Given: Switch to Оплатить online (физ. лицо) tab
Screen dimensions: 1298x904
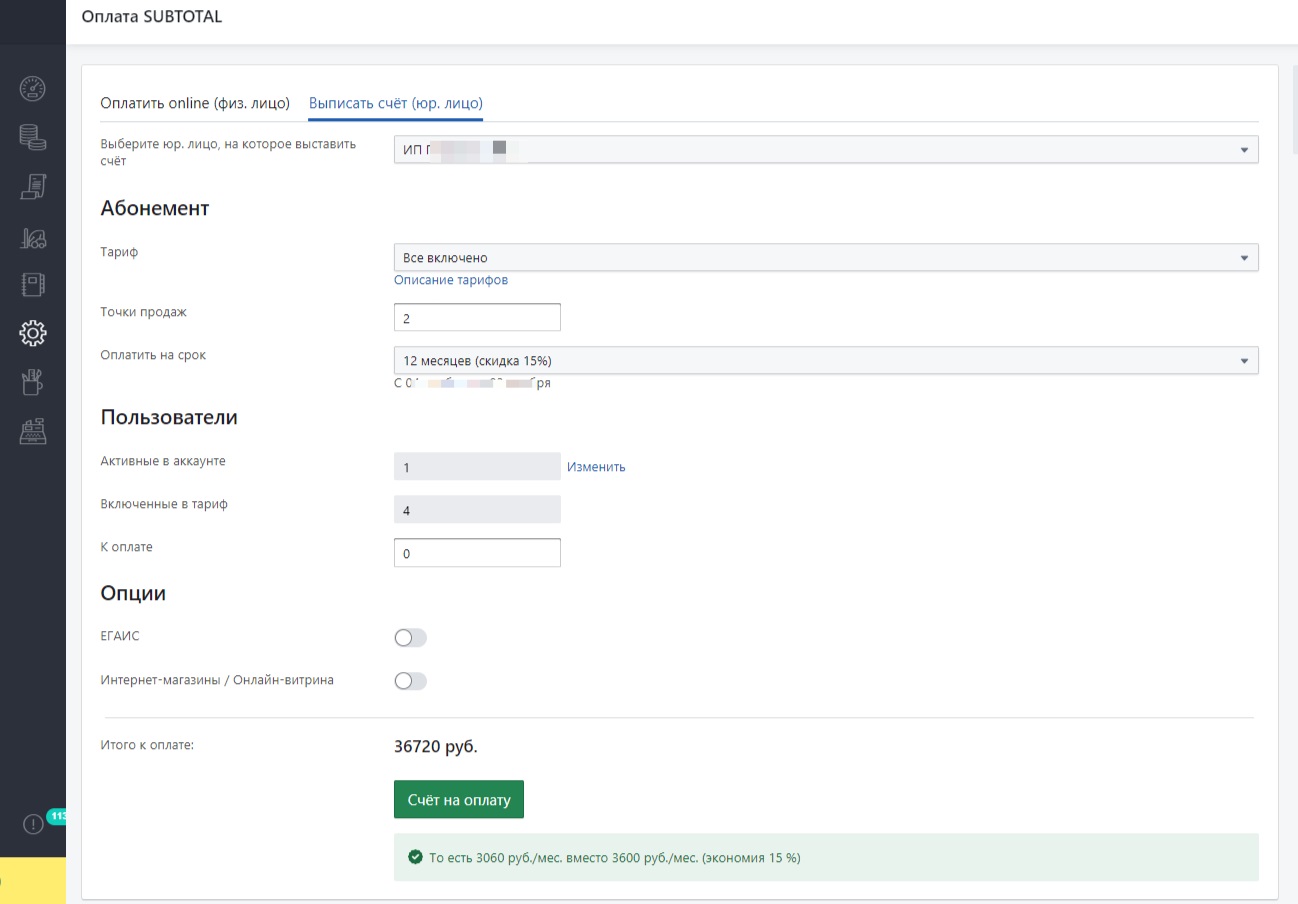Looking at the screenshot, I should [195, 103].
